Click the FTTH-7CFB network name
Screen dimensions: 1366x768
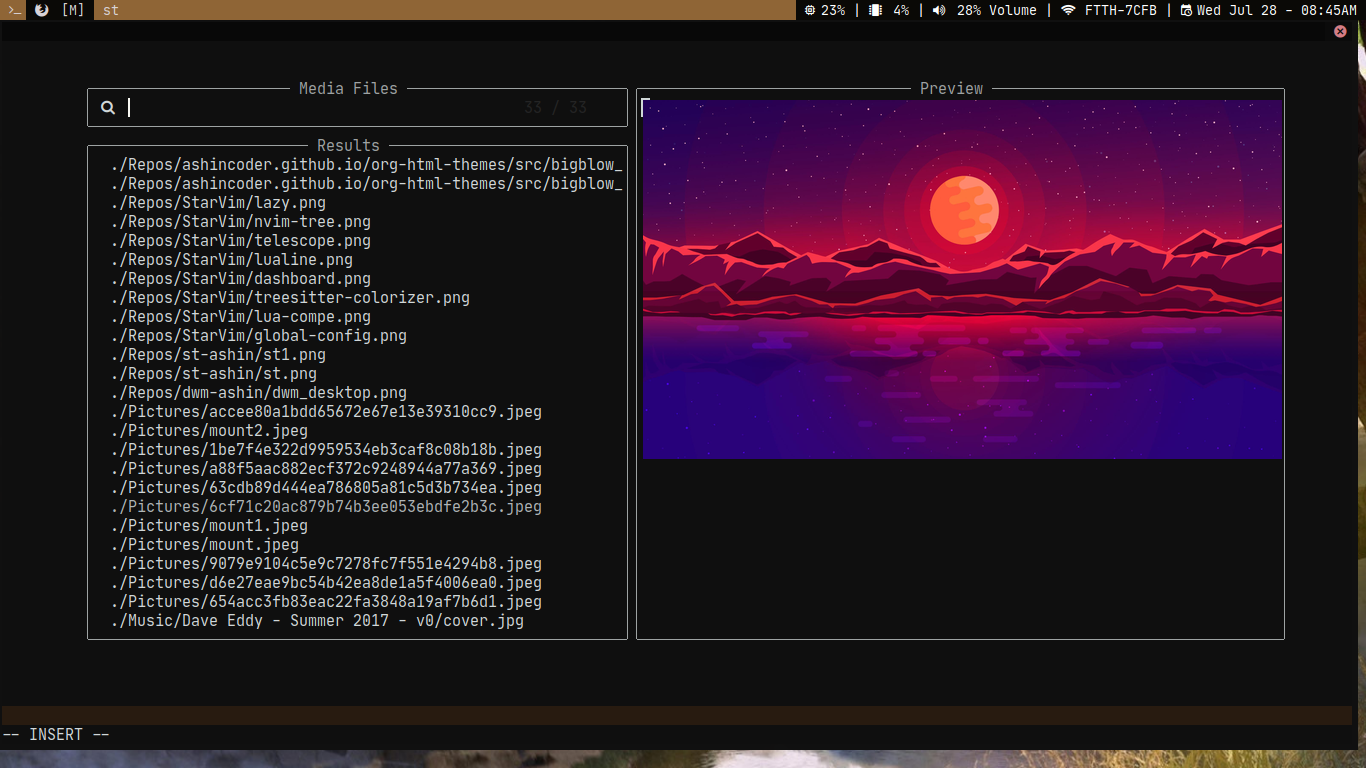pyautogui.click(x=1121, y=10)
